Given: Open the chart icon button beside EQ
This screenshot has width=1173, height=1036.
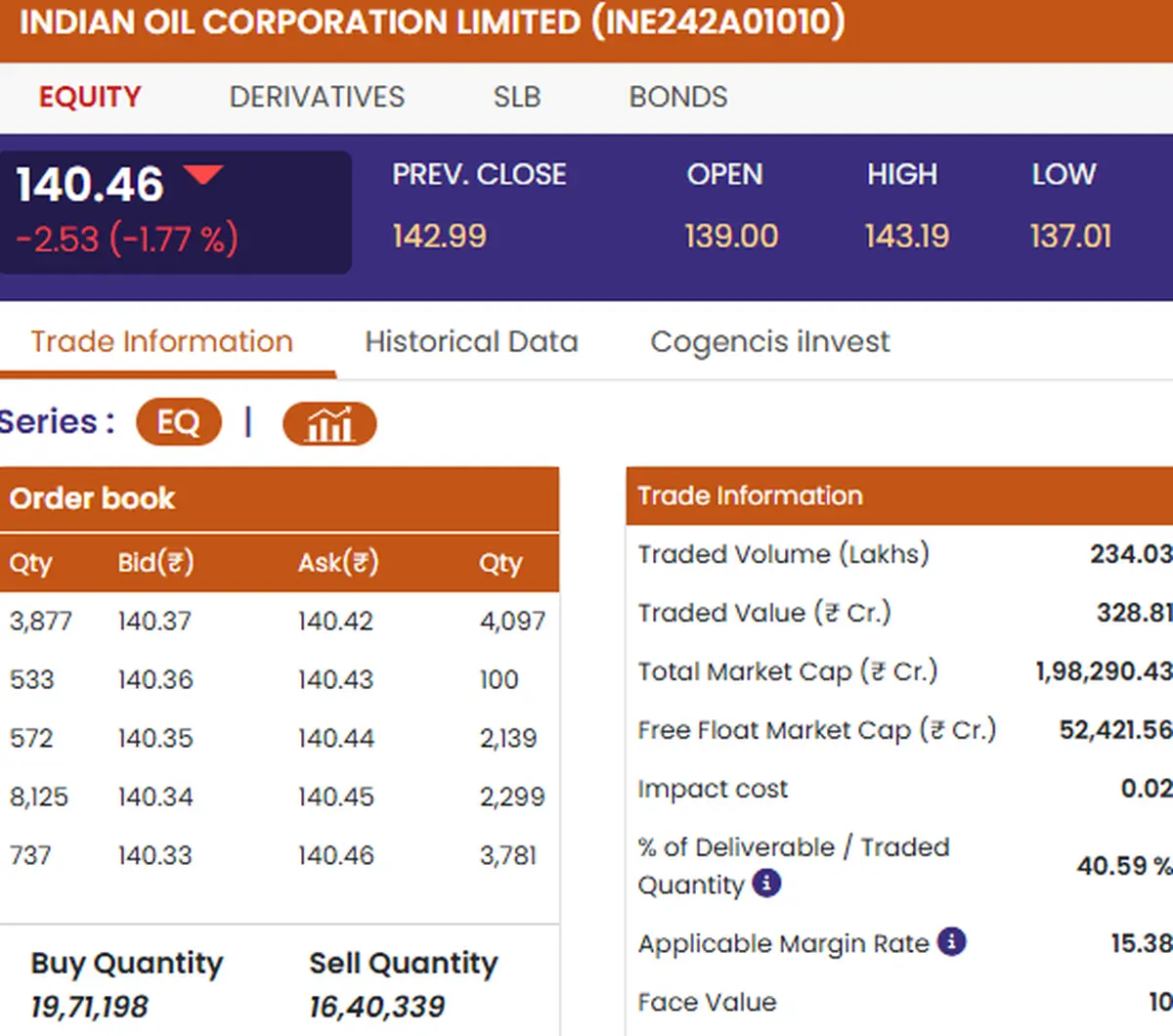Looking at the screenshot, I should 329,423.
